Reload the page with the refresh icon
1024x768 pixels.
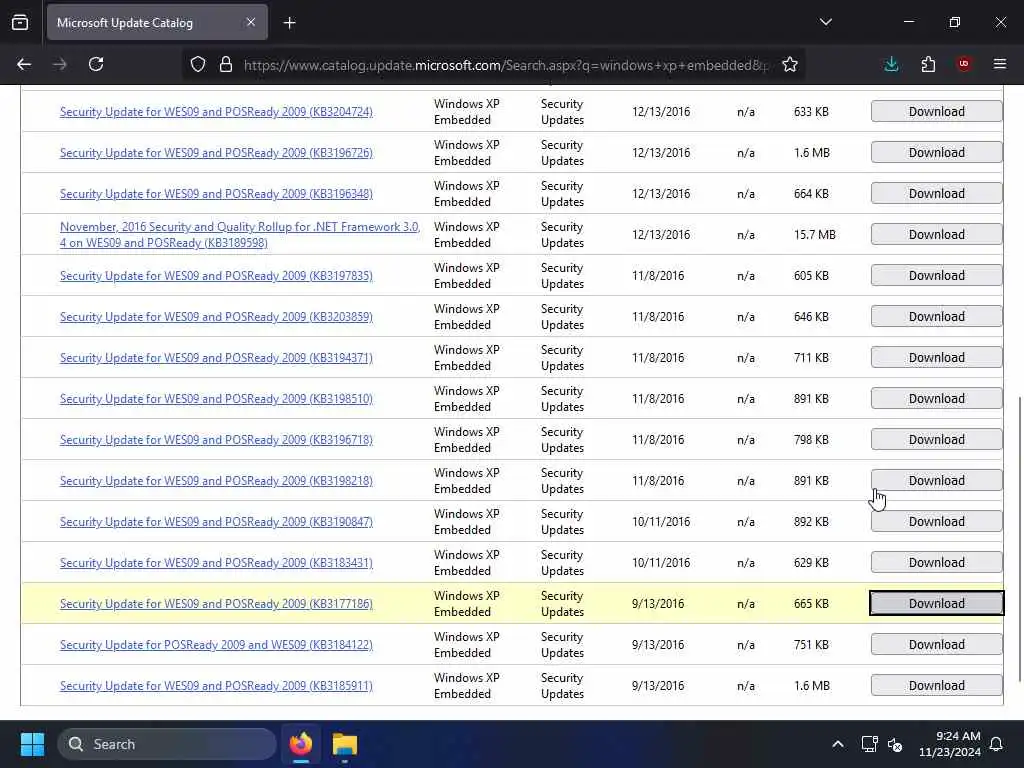click(96, 64)
